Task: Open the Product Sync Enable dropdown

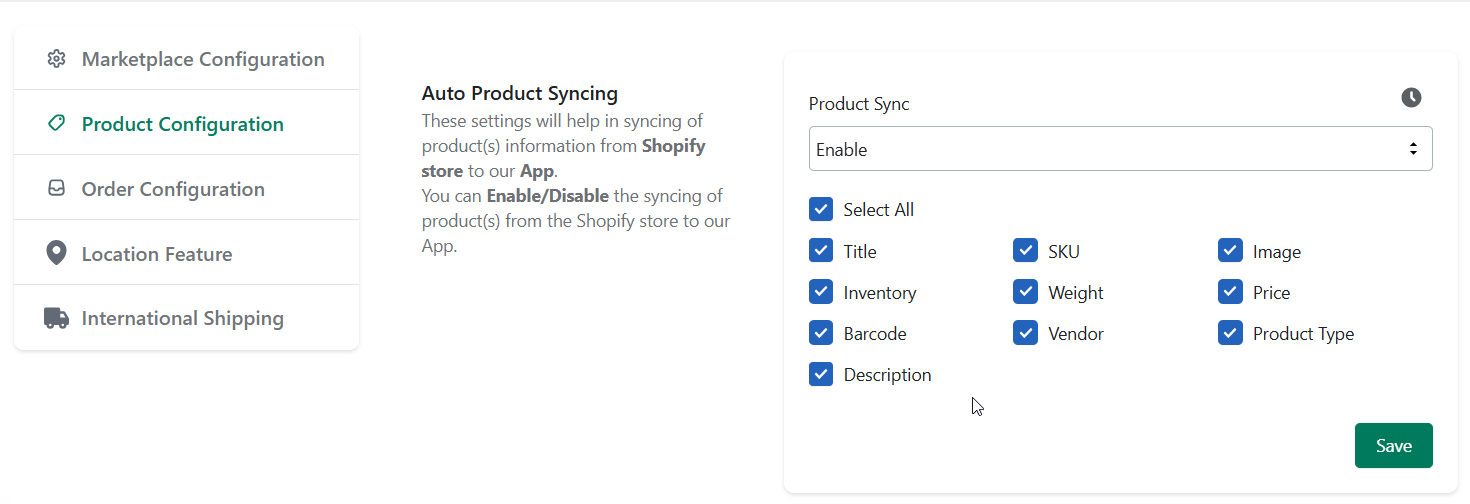Action: 1120,149
